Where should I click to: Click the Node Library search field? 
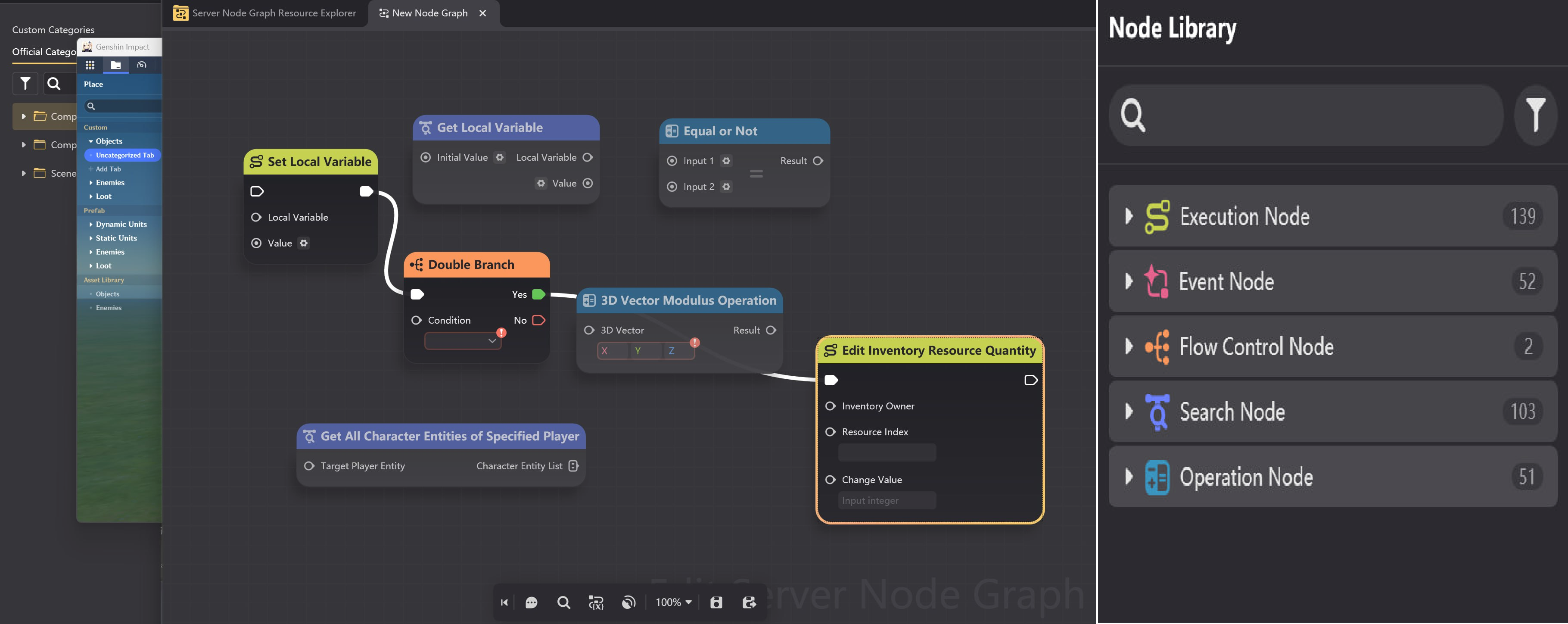[x=1306, y=115]
